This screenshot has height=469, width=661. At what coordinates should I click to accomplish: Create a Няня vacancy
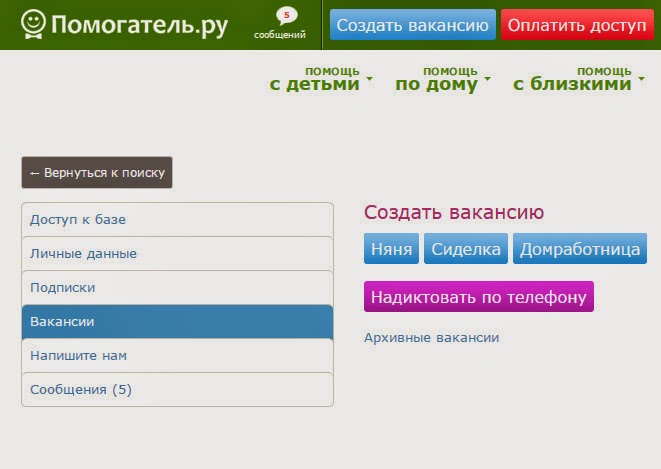pyautogui.click(x=391, y=249)
